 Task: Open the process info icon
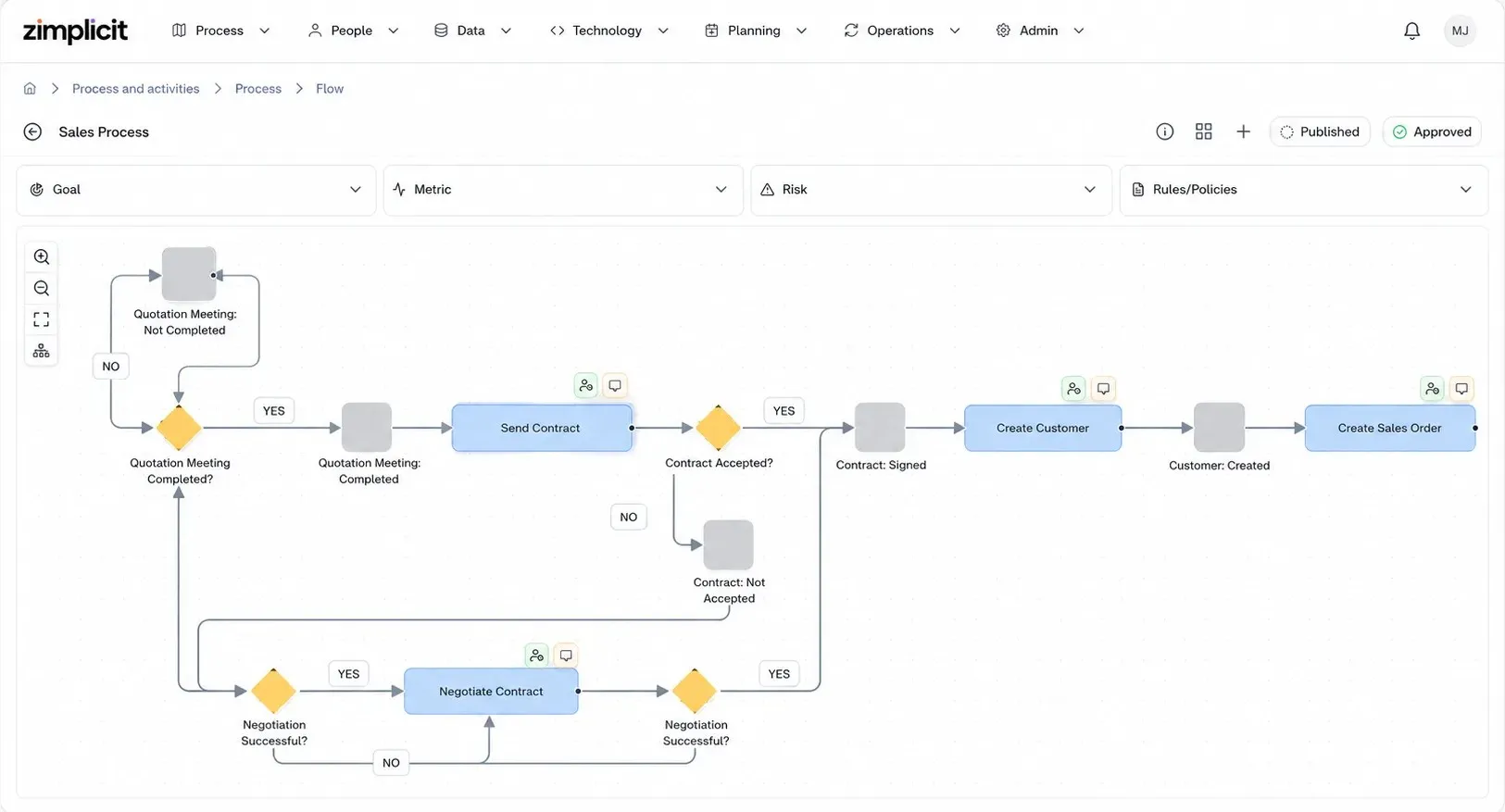coord(1165,131)
